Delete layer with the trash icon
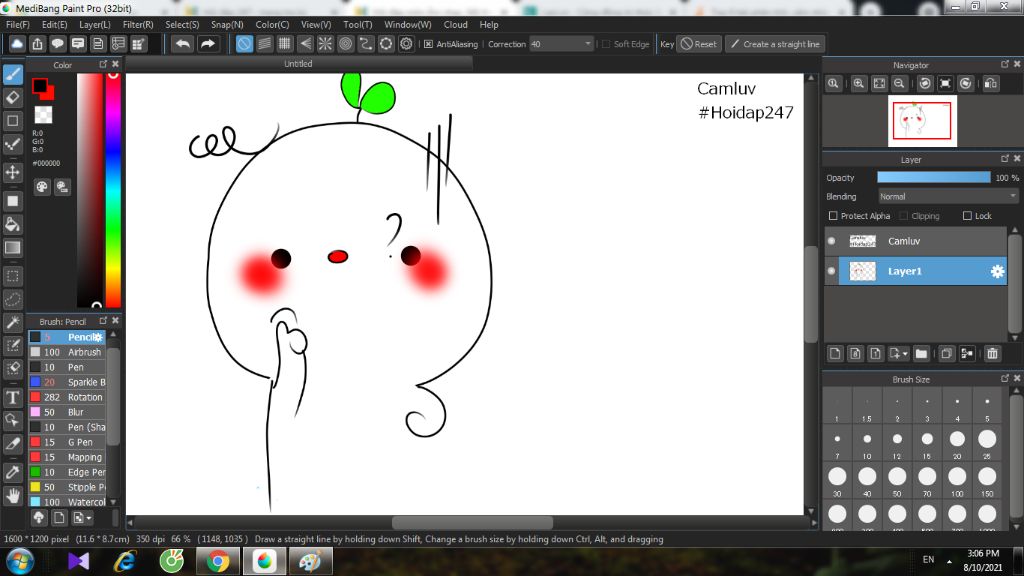 pos(993,353)
